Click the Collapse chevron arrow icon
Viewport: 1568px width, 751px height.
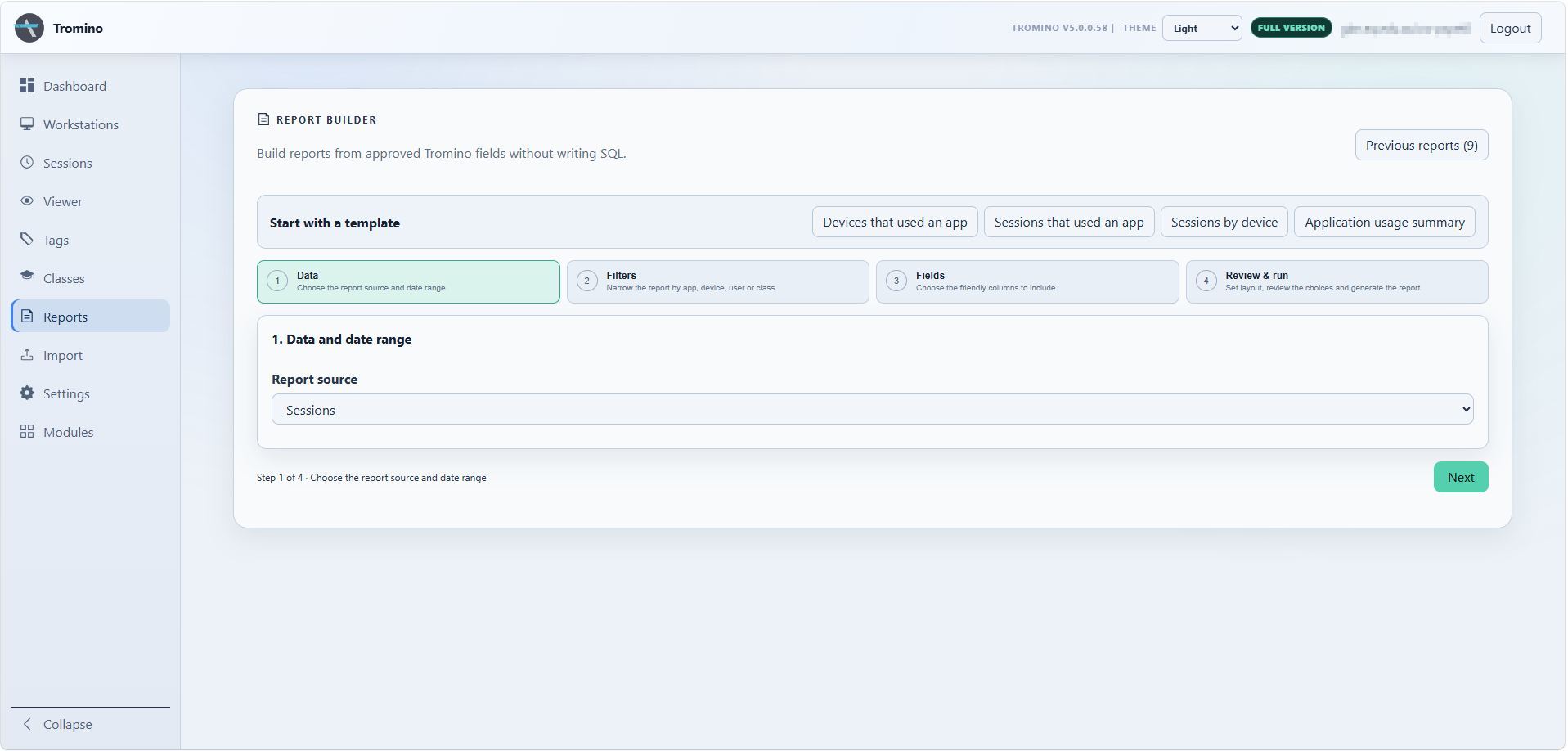coord(27,724)
